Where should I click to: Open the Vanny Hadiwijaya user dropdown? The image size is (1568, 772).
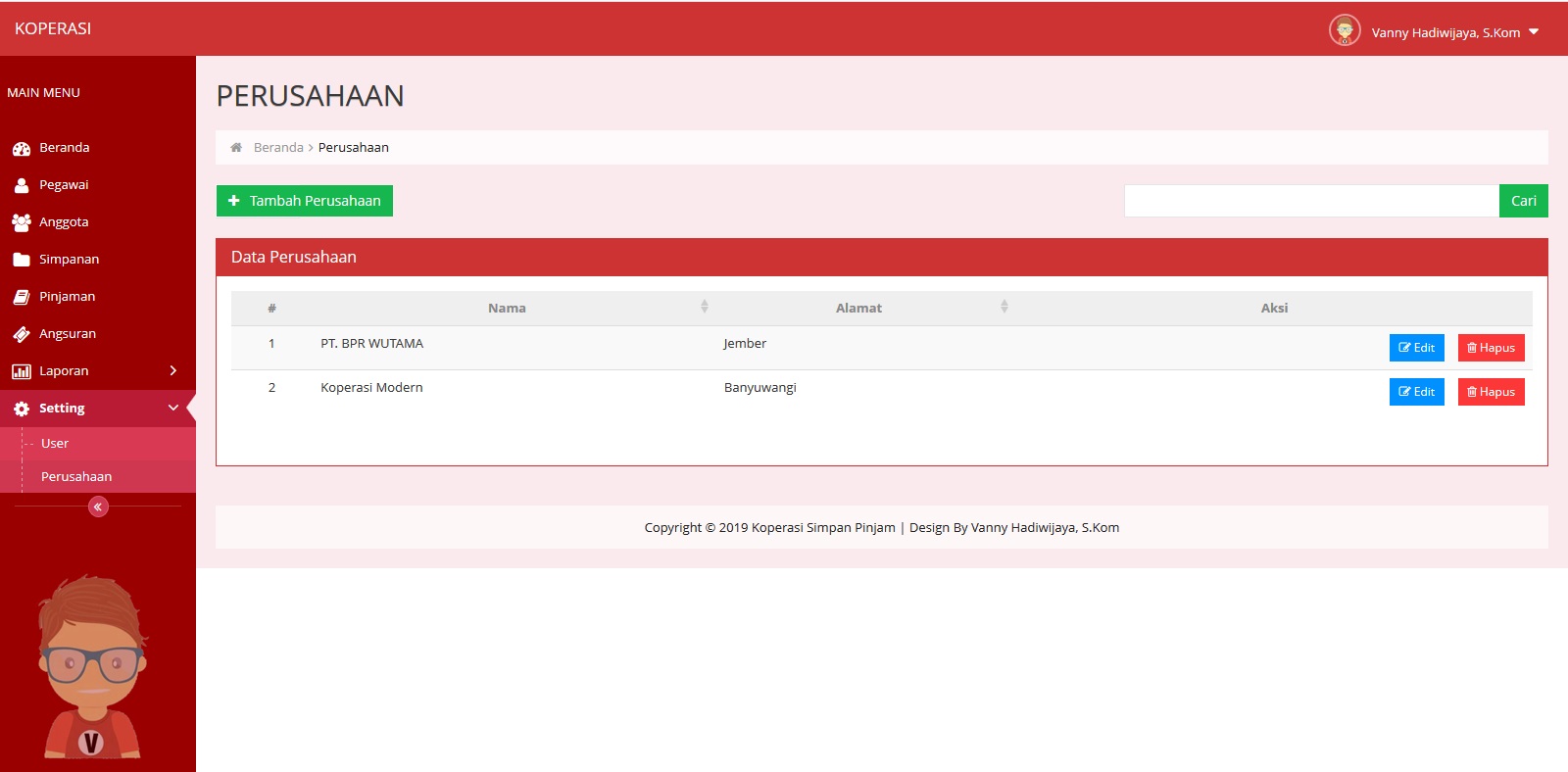pos(1455,32)
